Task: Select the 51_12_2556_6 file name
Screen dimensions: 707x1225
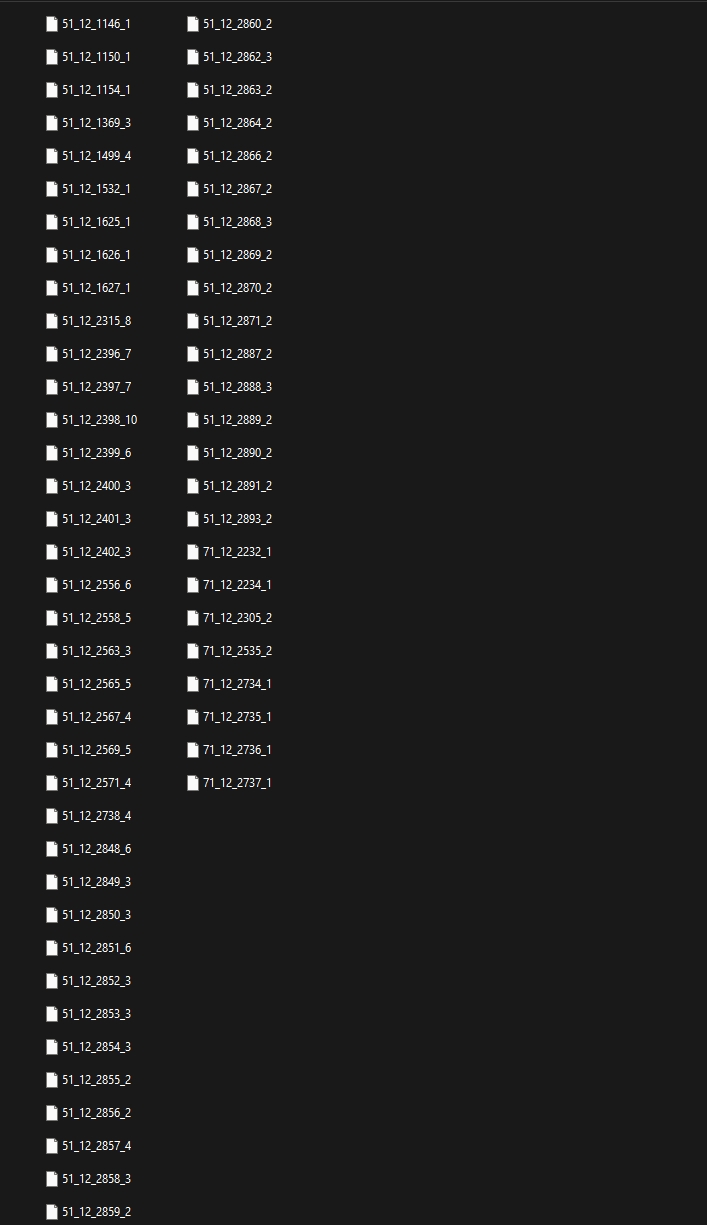Action: pyautogui.click(x=96, y=585)
